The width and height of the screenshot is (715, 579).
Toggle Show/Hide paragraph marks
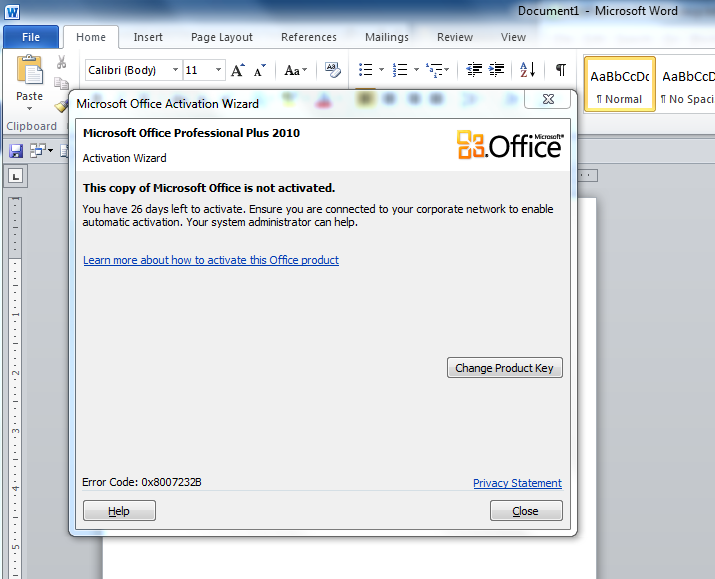(560, 70)
